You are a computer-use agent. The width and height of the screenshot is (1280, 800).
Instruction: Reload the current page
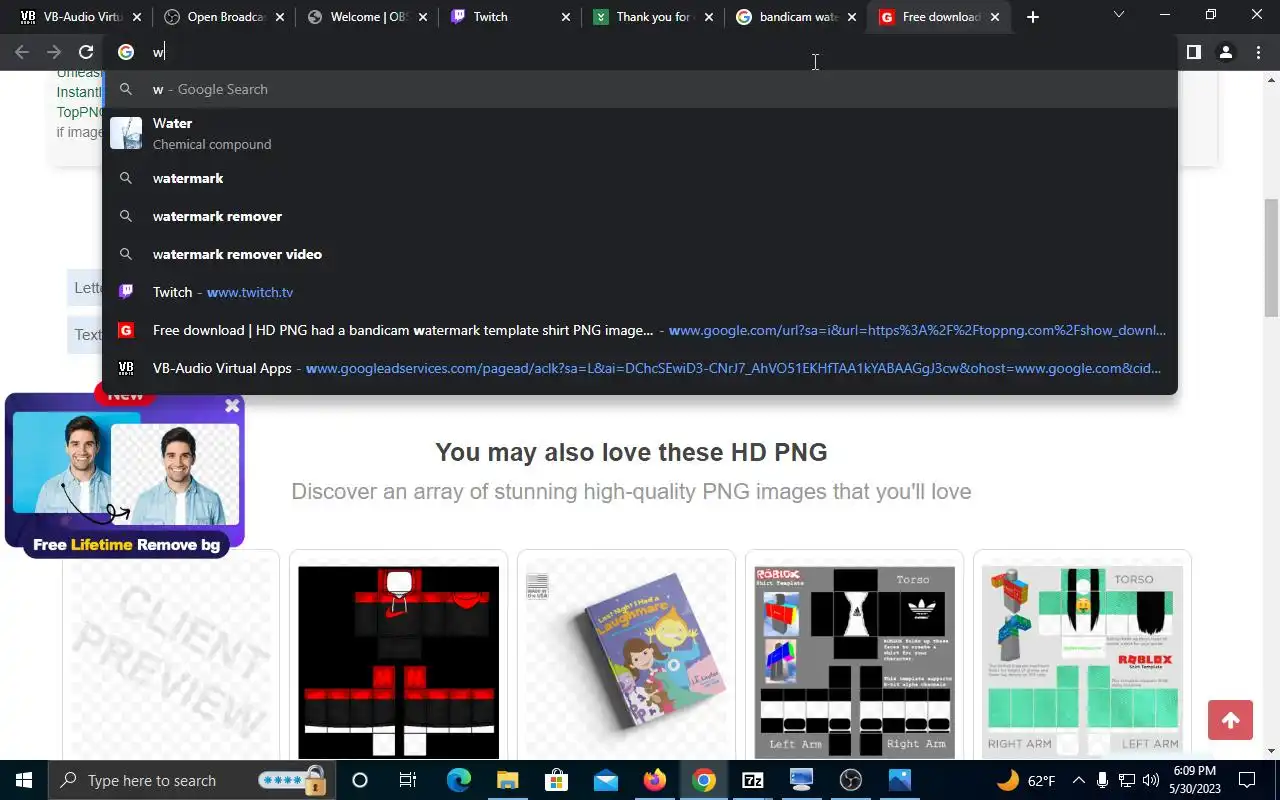point(86,52)
